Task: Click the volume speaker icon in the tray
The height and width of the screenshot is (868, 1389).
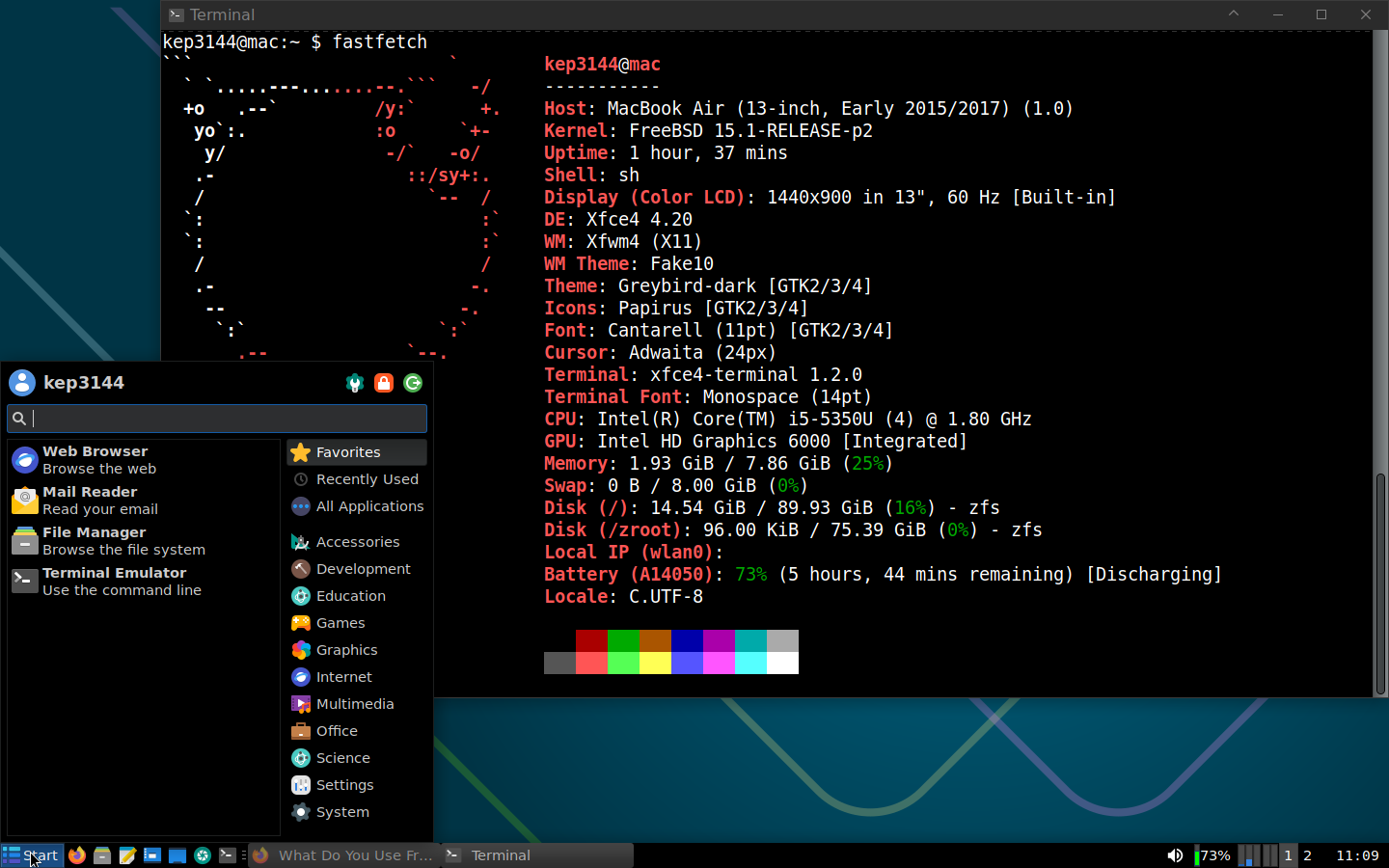Action: pos(1175,855)
